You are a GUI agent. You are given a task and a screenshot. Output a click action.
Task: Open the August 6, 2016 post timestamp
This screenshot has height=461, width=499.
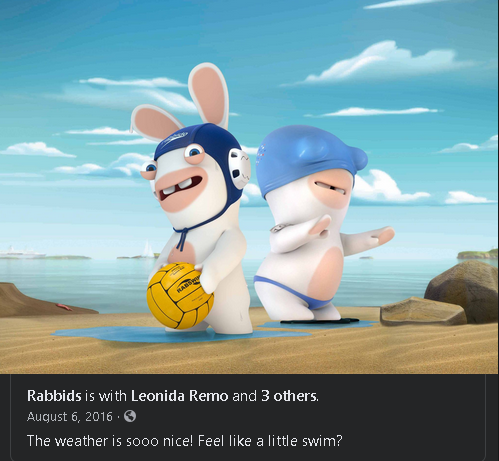pos(70,417)
